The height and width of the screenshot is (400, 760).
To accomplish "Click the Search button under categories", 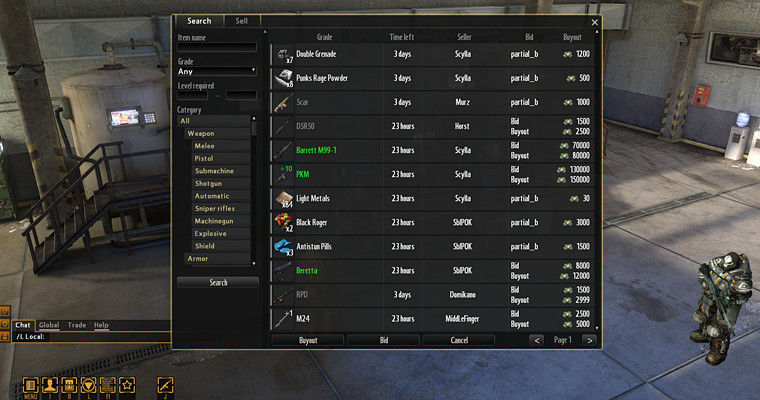I will coord(218,283).
